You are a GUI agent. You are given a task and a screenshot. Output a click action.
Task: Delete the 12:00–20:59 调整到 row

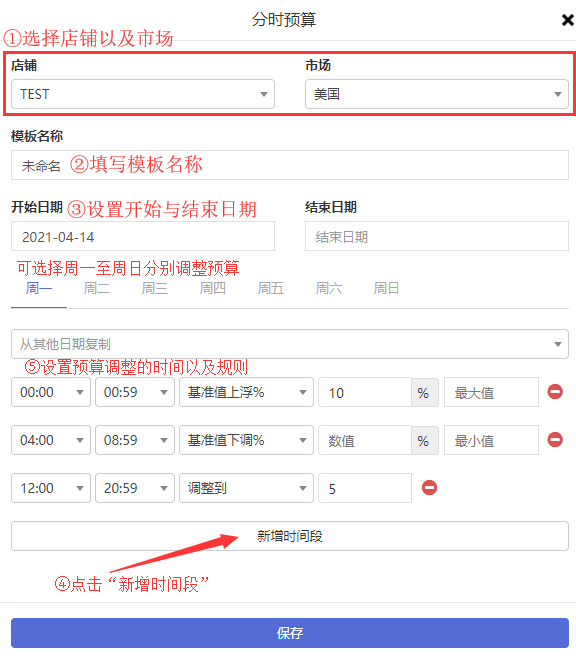[x=429, y=488]
